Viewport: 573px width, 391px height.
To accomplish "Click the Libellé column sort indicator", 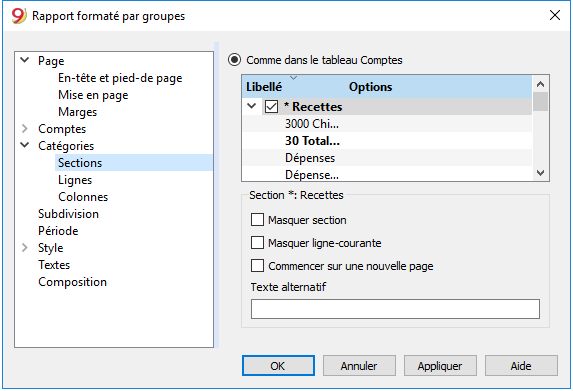I will [x=293, y=78].
